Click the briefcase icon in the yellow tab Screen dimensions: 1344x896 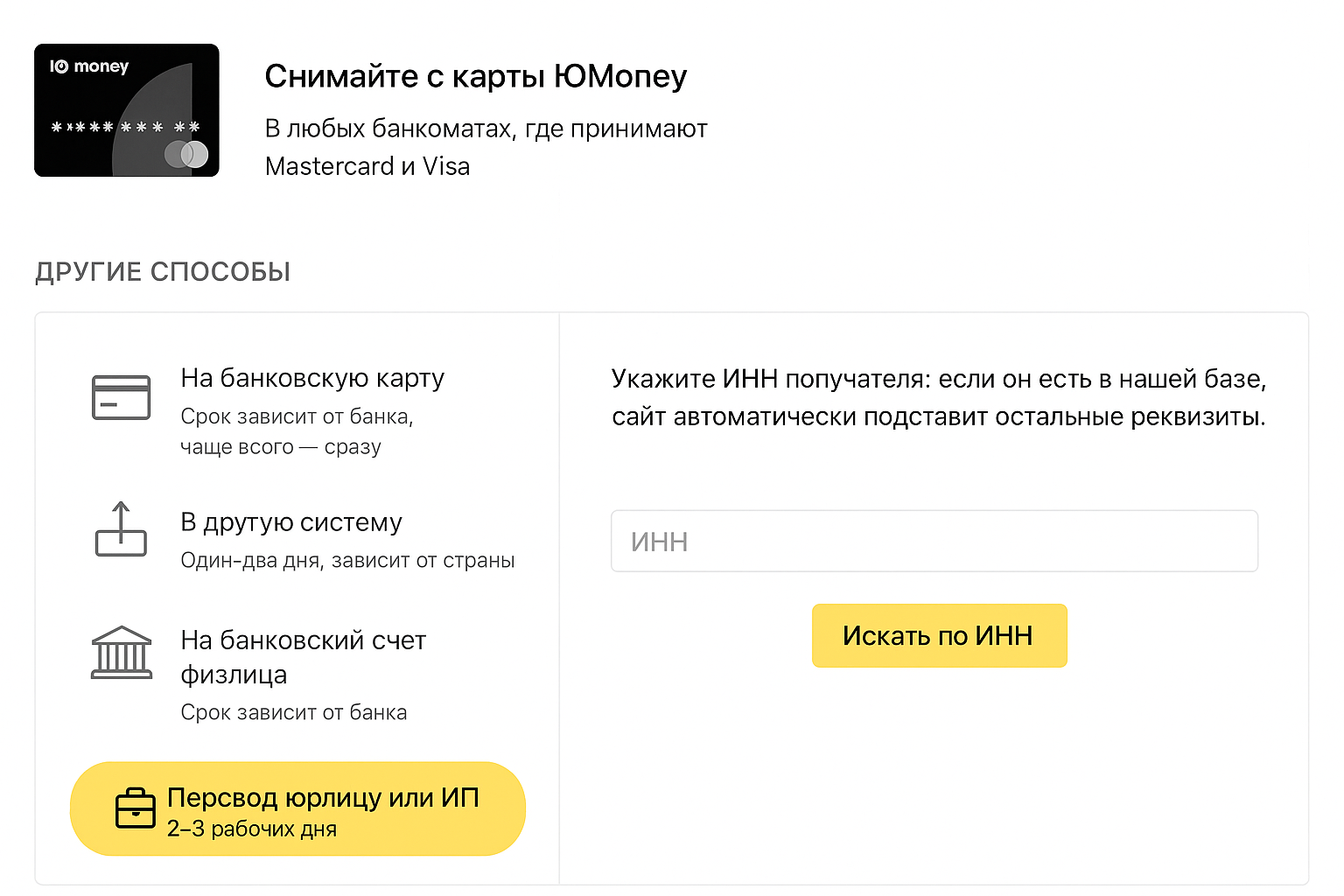[136, 808]
